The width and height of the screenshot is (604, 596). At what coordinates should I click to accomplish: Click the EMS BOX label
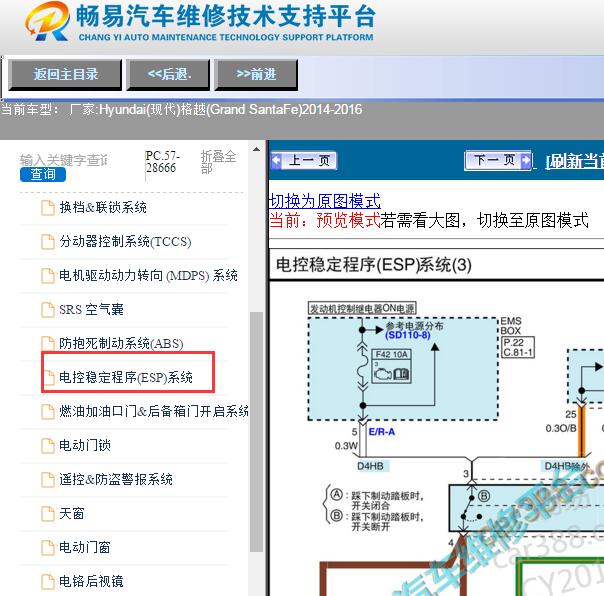pos(511,326)
